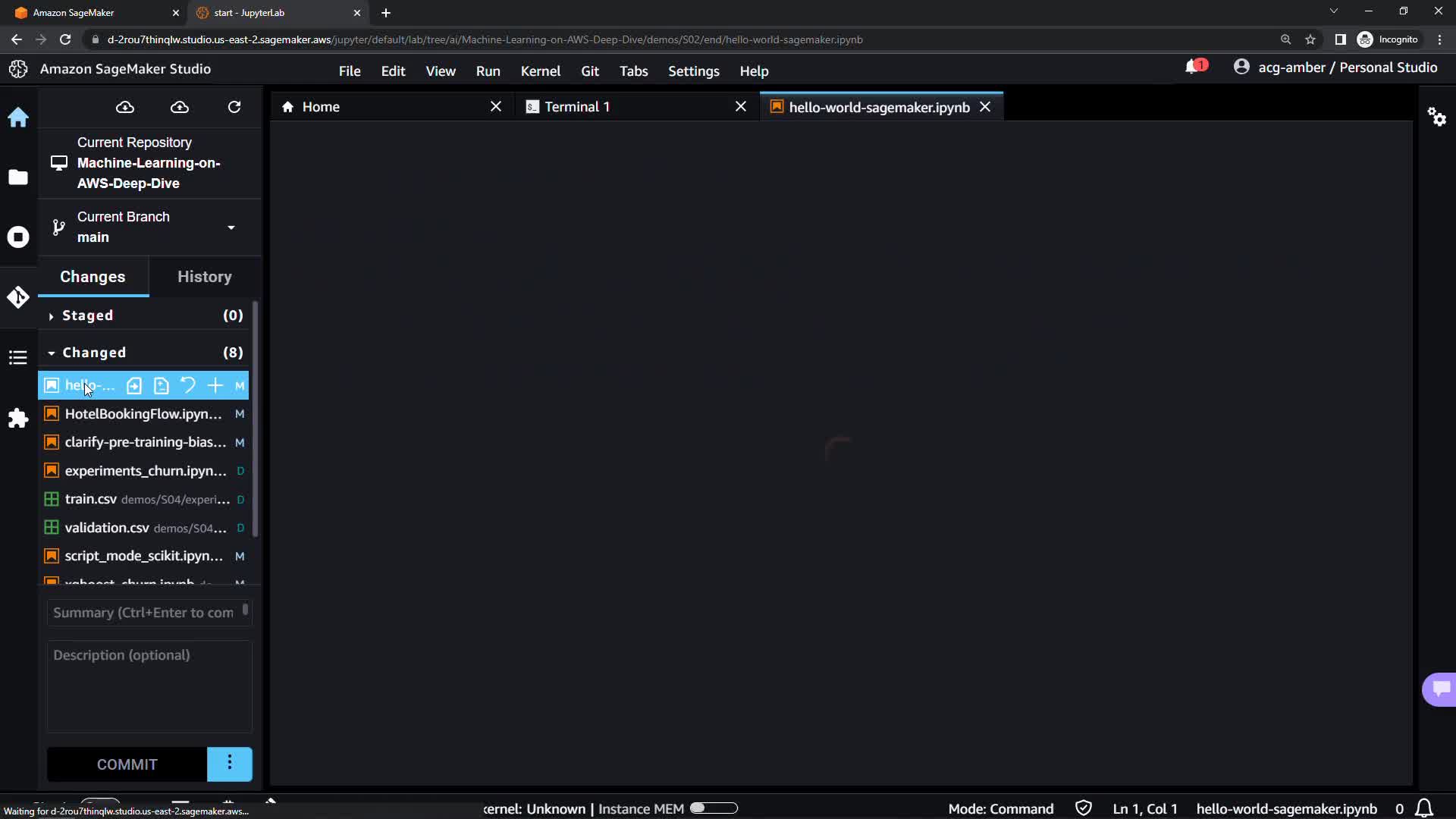Open HotelBookingFlow.ipynb in changed files
Image resolution: width=1456 pixels, height=819 pixels.
[143, 414]
